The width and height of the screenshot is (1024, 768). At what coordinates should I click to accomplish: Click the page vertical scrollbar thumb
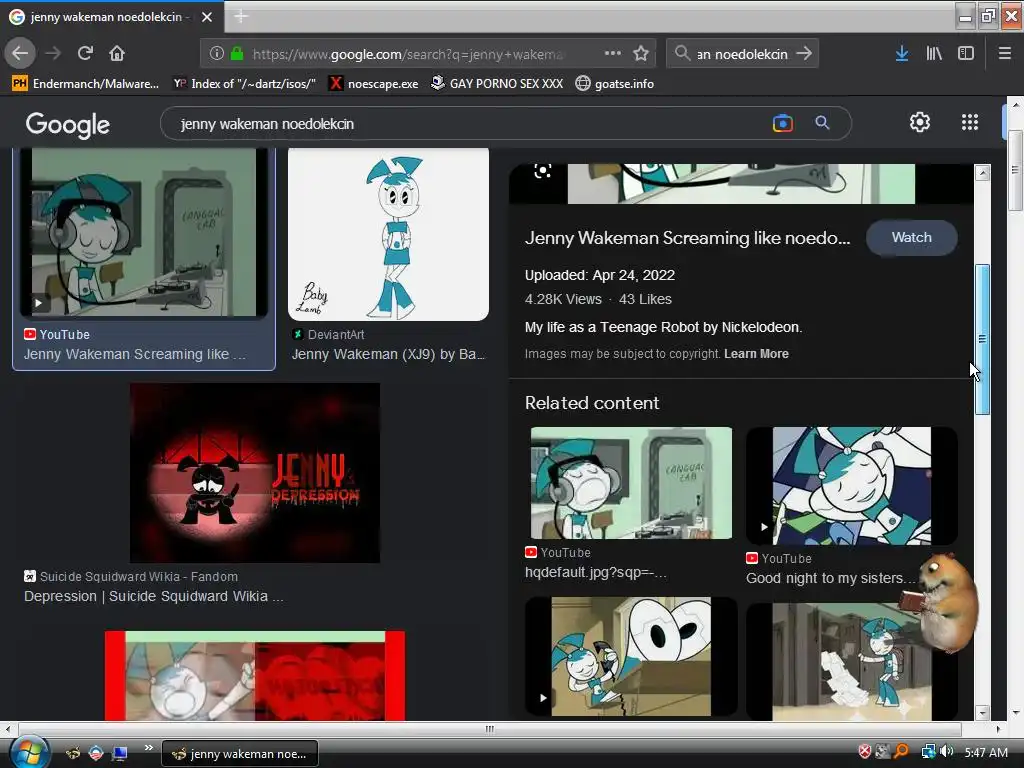click(x=1015, y=170)
